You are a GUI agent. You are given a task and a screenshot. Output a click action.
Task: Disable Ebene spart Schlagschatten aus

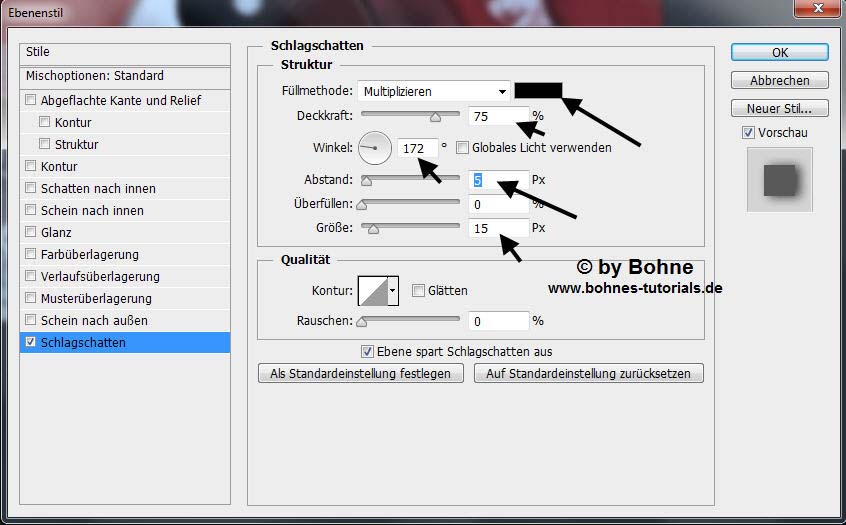(x=367, y=352)
